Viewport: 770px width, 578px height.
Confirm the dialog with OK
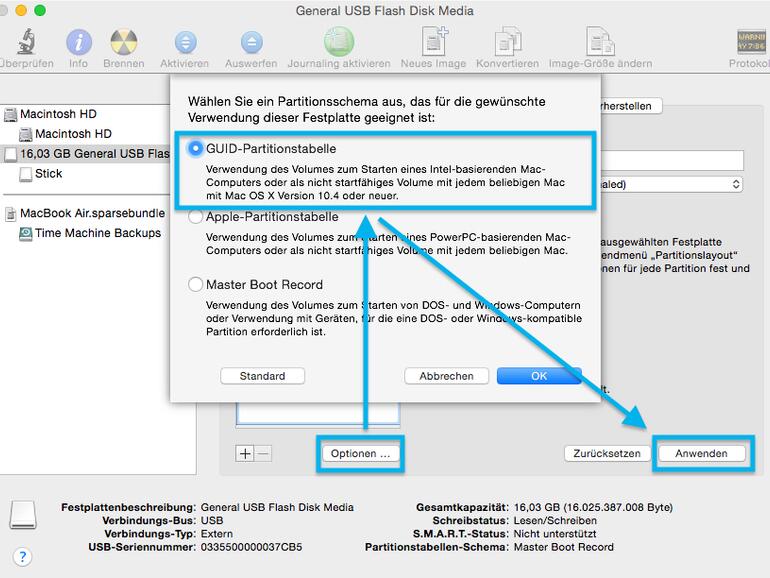point(539,376)
